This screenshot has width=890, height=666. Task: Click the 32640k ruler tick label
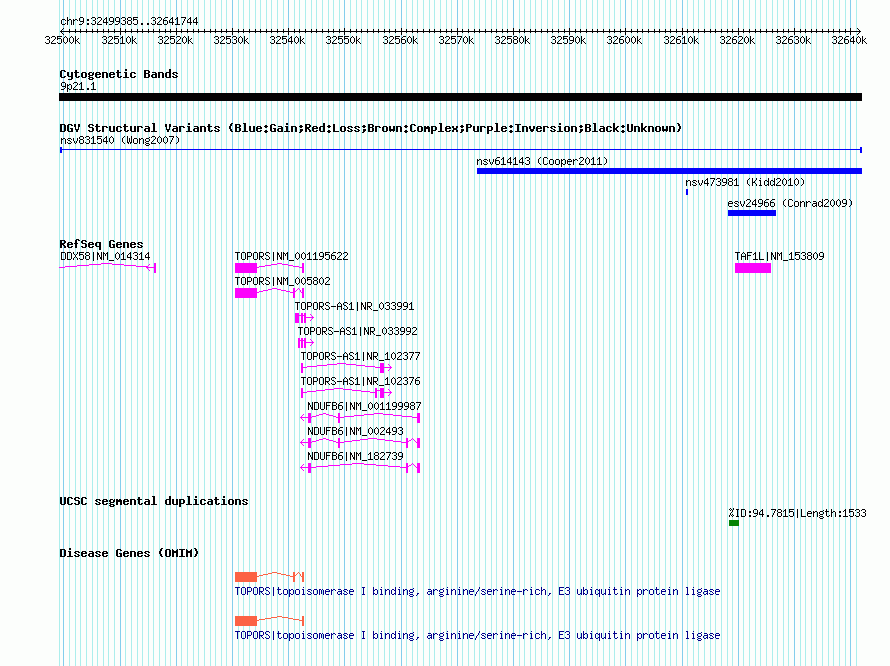coord(849,40)
